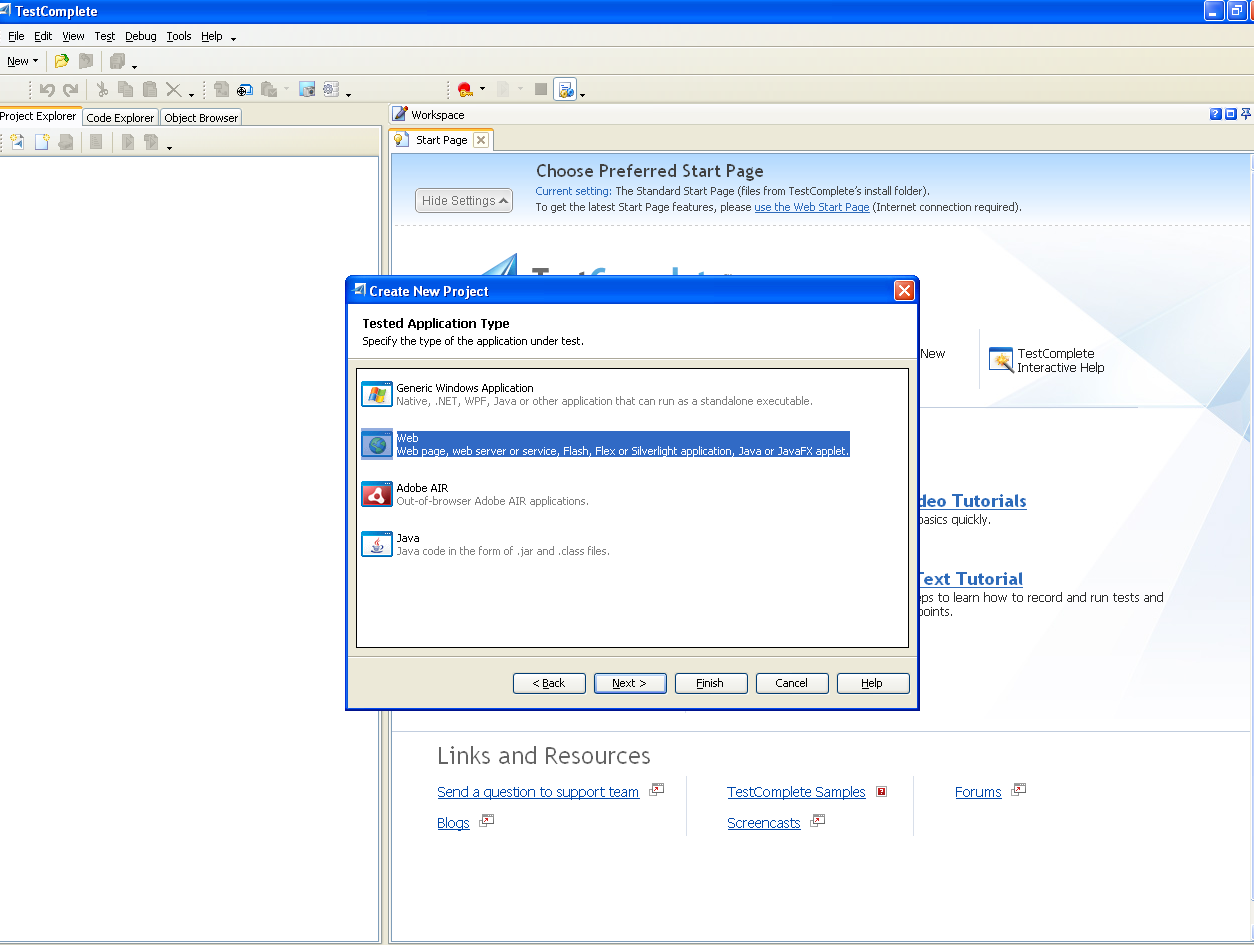This screenshot has height=945, width=1254.
Task: Collapse settings with the Hide Settings button
Action: (x=464, y=200)
